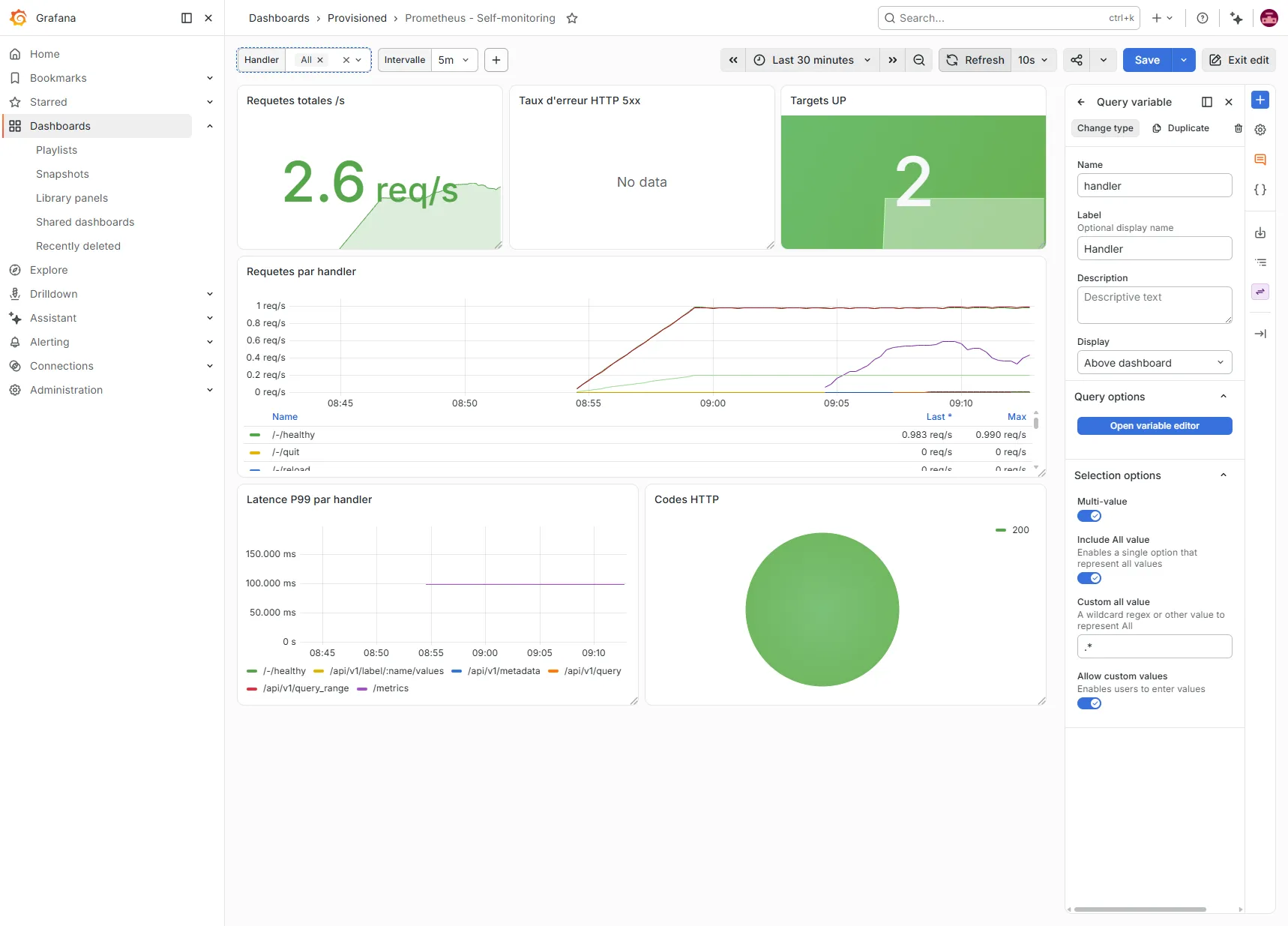Delete the handler variable with trash icon
The height and width of the screenshot is (926, 1288).
point(1238,128)
